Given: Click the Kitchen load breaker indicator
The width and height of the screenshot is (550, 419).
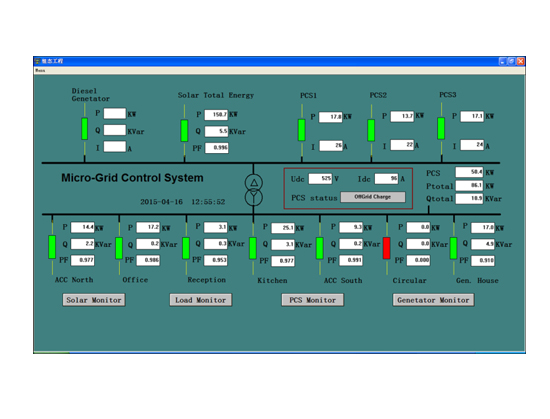Looking at the screenshot, I should pyautogui.click(x=253, y=248).
